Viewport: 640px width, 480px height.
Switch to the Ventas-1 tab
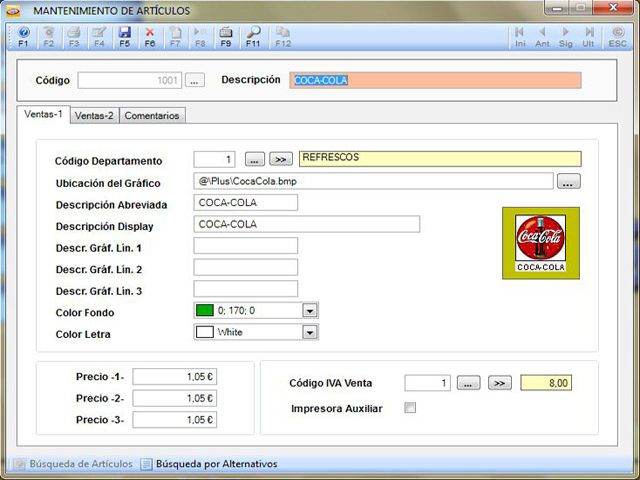tap(43, 114)
